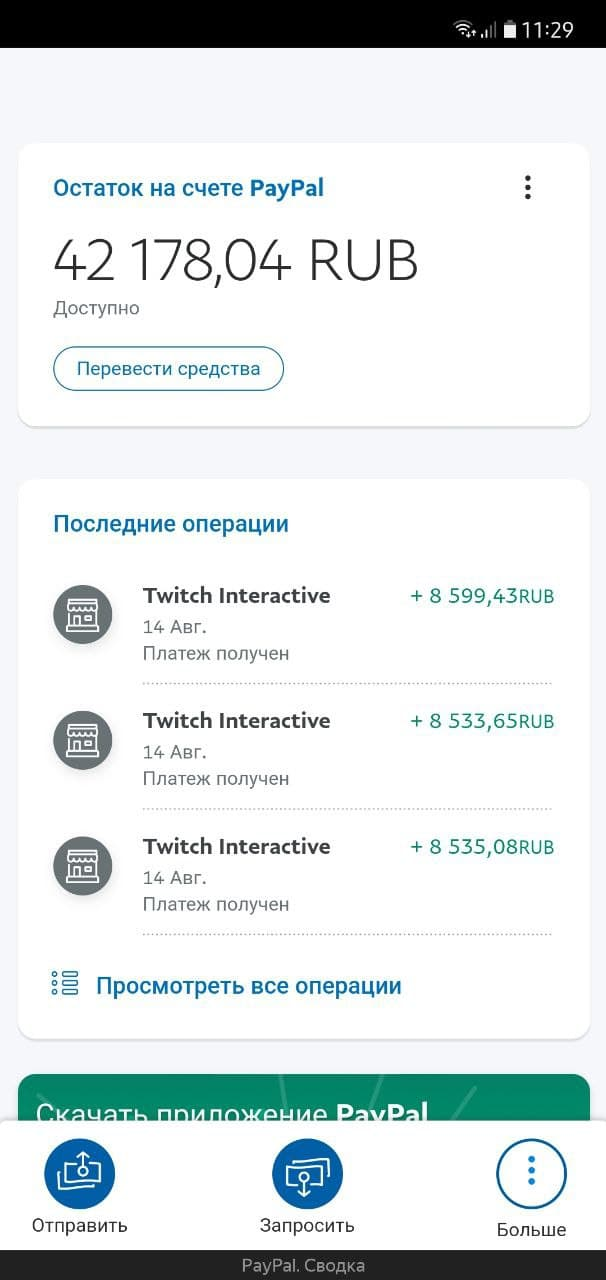The height and width of the screenshot is (1280, 606).
Task: Select the Отправить label in bottom navigation
Action: 79,1224
